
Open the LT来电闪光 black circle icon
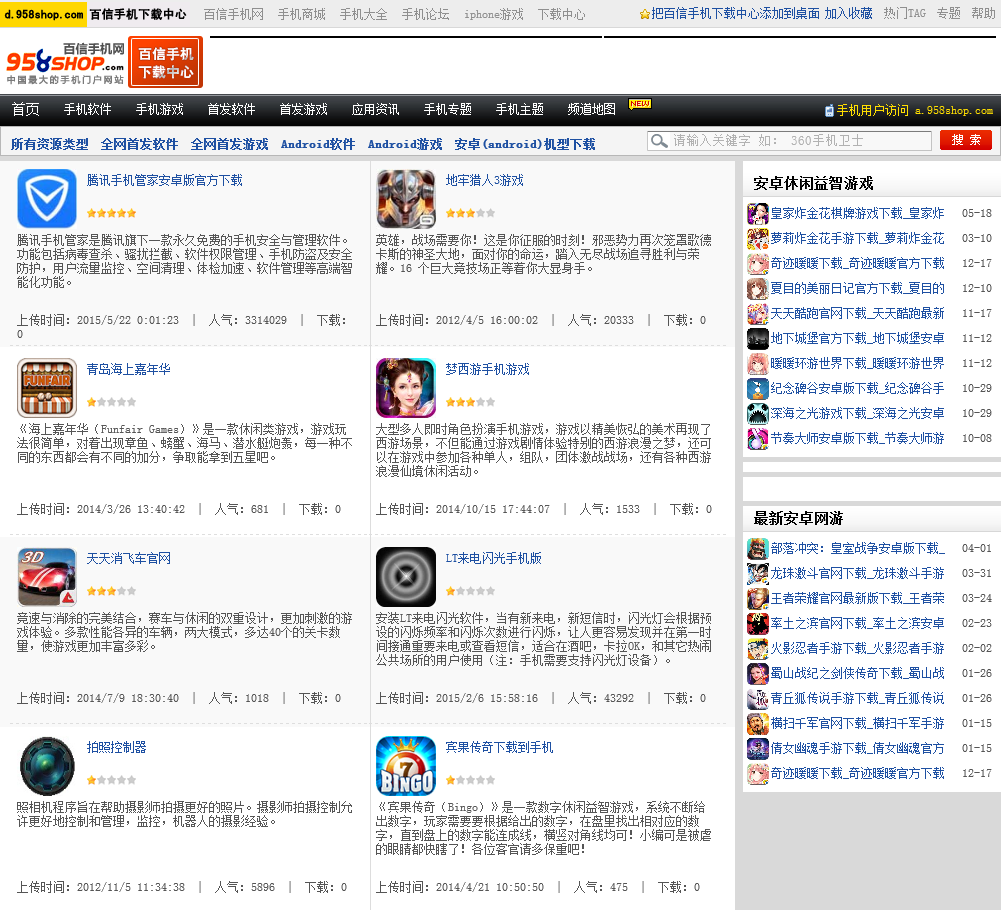[405, 577]
